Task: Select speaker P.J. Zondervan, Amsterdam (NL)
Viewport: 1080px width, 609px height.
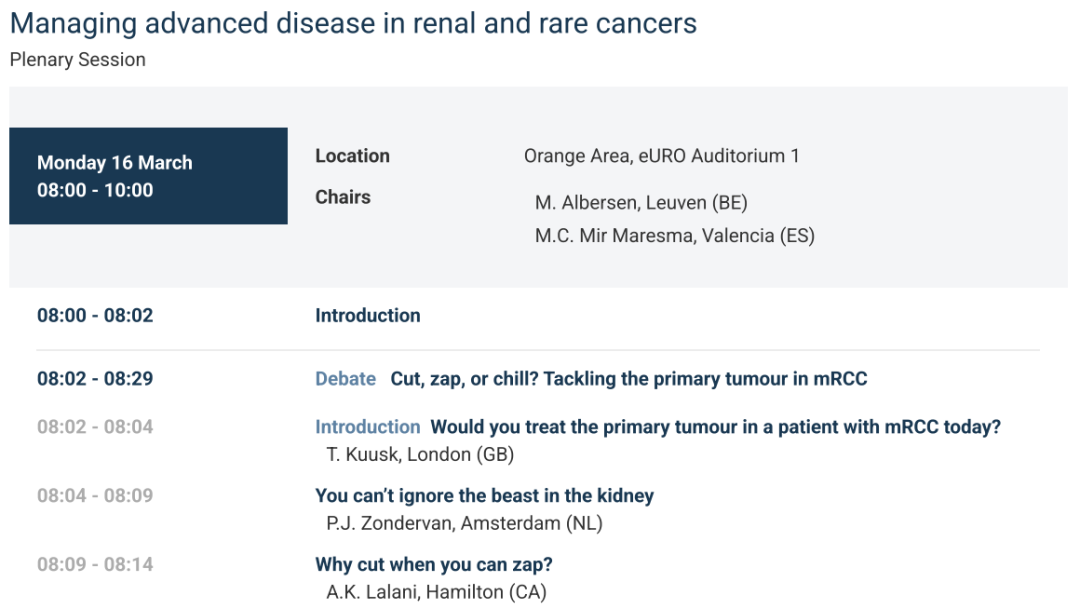Action: click(464, 523)
